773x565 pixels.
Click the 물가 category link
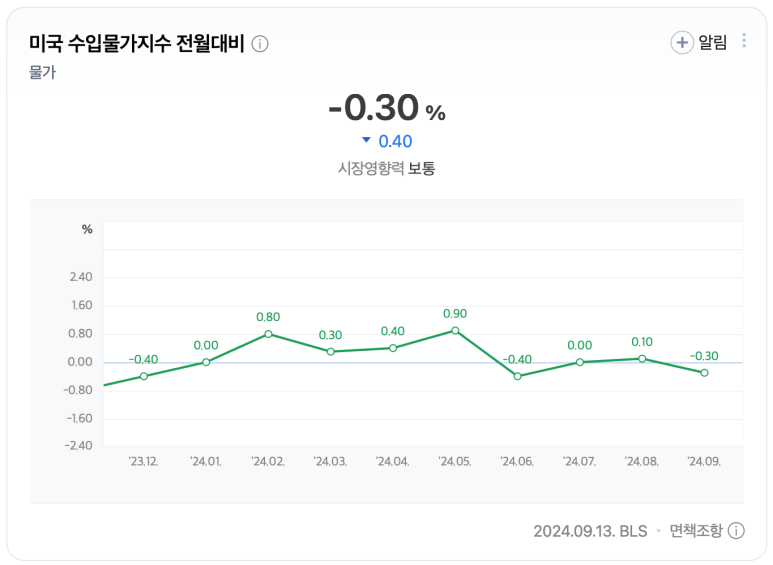[x=42, y=72]
